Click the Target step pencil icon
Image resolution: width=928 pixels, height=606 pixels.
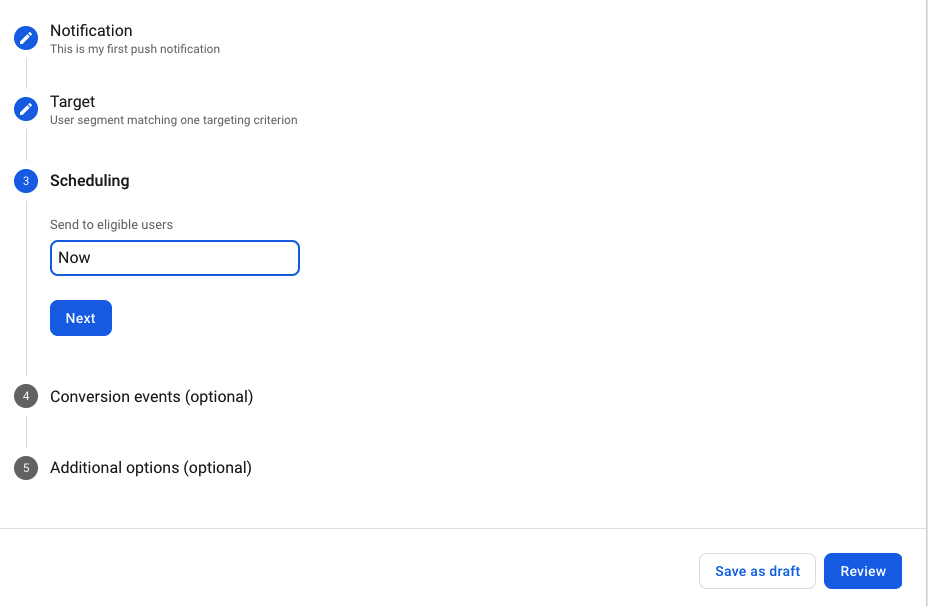coord(26,109)
